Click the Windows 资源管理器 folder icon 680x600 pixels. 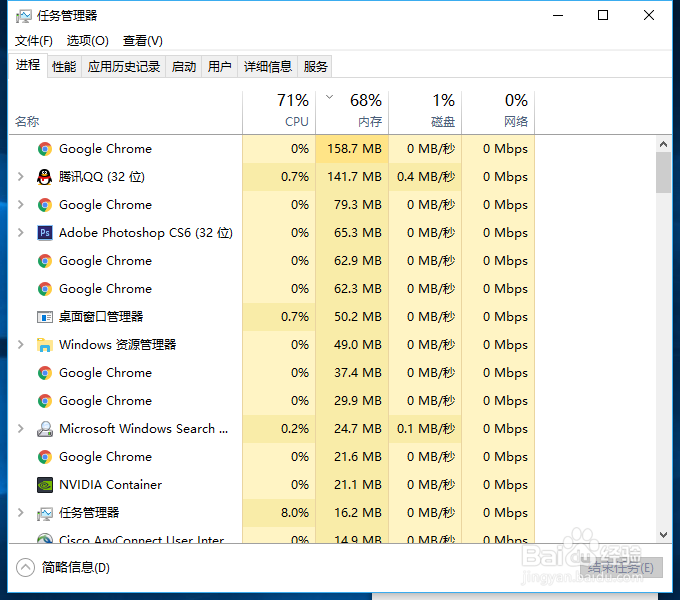pyautogui.click(x=45, y=345)
